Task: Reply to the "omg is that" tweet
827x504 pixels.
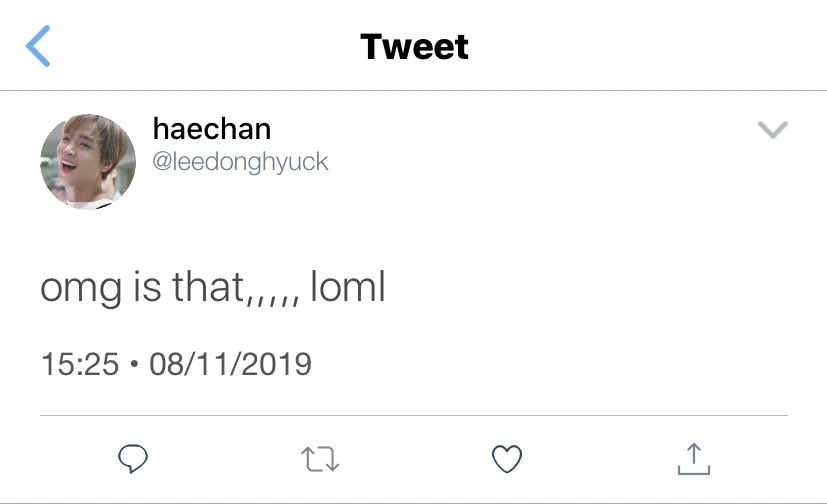Action: (133, 459)
